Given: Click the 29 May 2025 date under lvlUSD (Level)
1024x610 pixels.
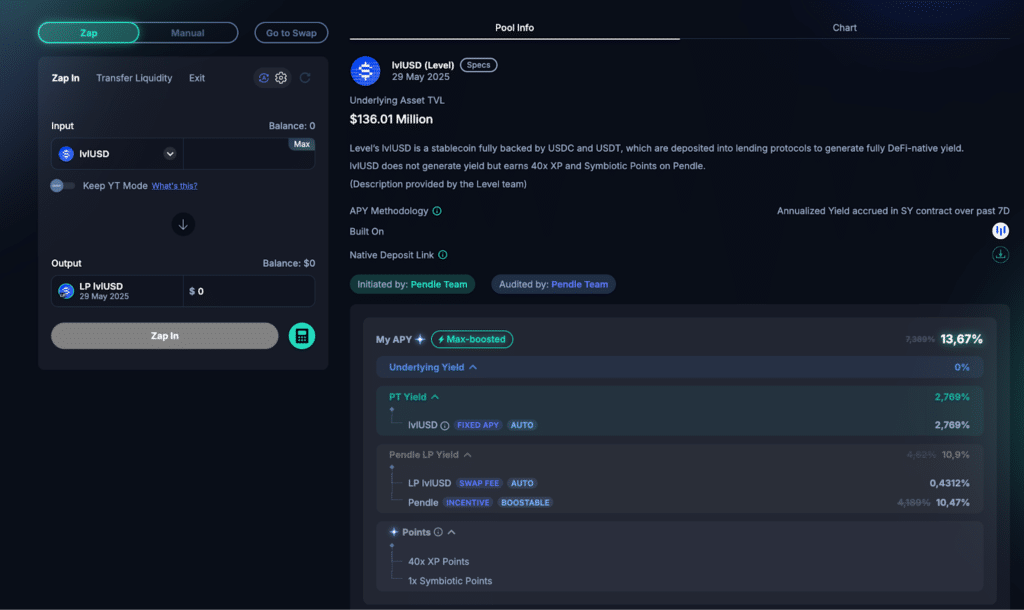Looking at the screenshot, I should [x=421, y=77].
